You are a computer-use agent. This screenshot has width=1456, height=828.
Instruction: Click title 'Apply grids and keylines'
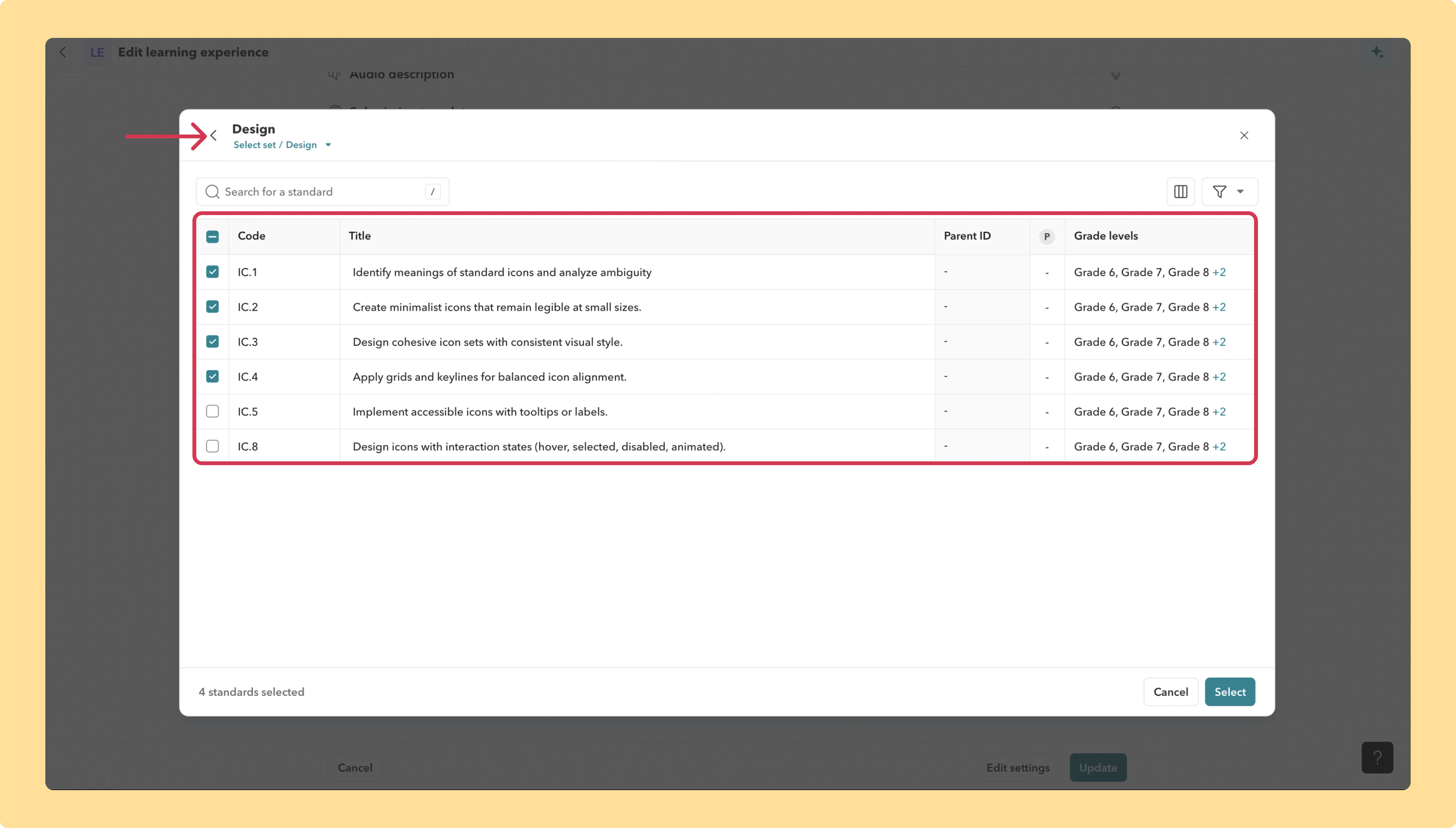point(489,377)
